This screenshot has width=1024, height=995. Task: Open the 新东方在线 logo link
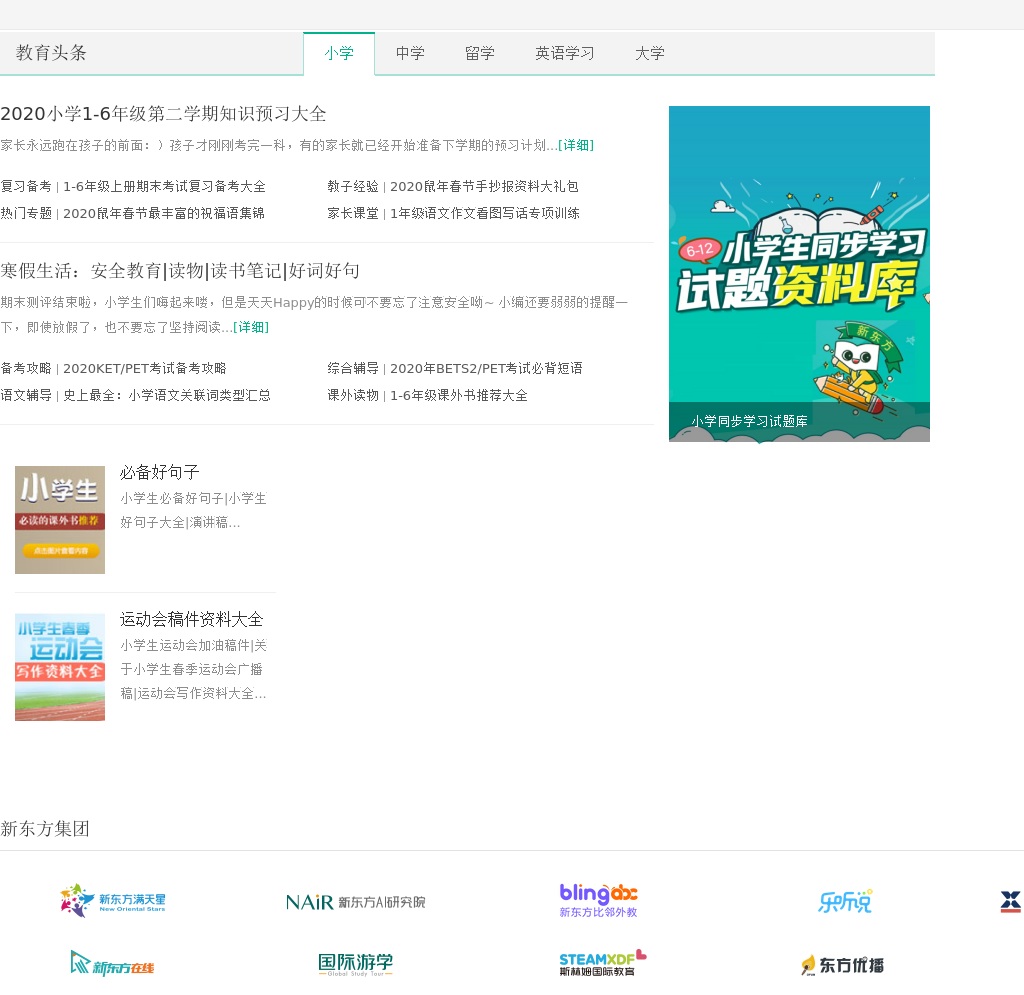[113, 965]
